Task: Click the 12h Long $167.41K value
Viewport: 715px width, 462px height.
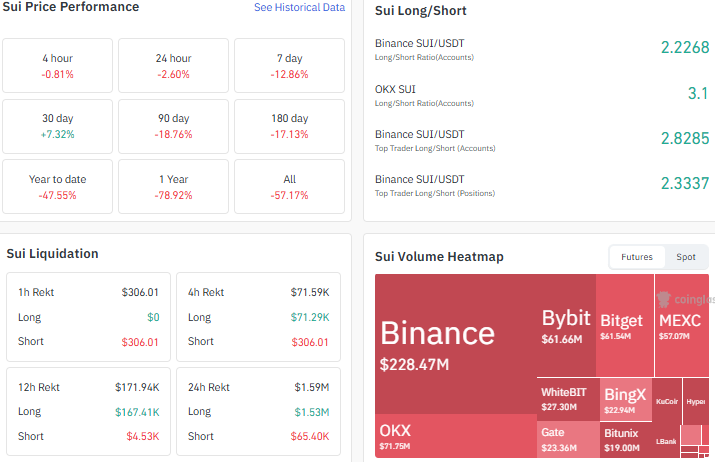Action: coord(137,412)
